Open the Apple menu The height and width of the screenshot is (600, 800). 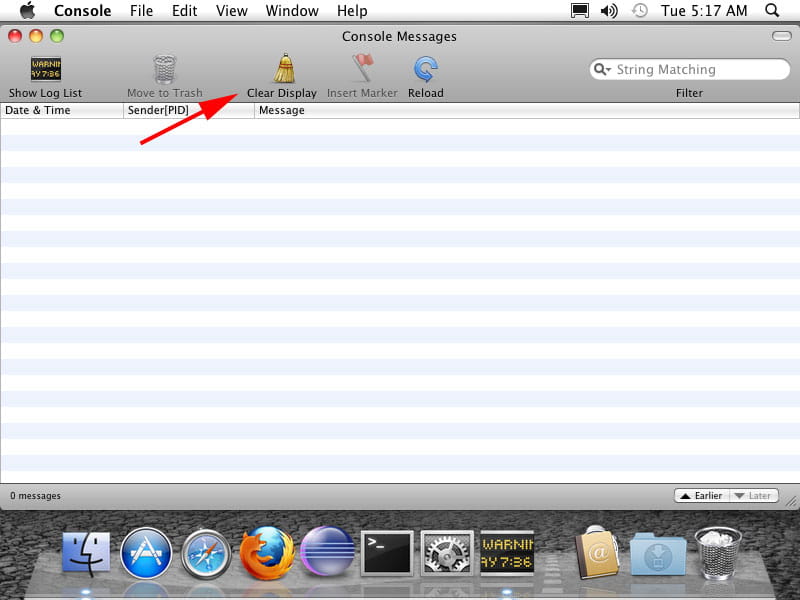[x=27, y=10]
